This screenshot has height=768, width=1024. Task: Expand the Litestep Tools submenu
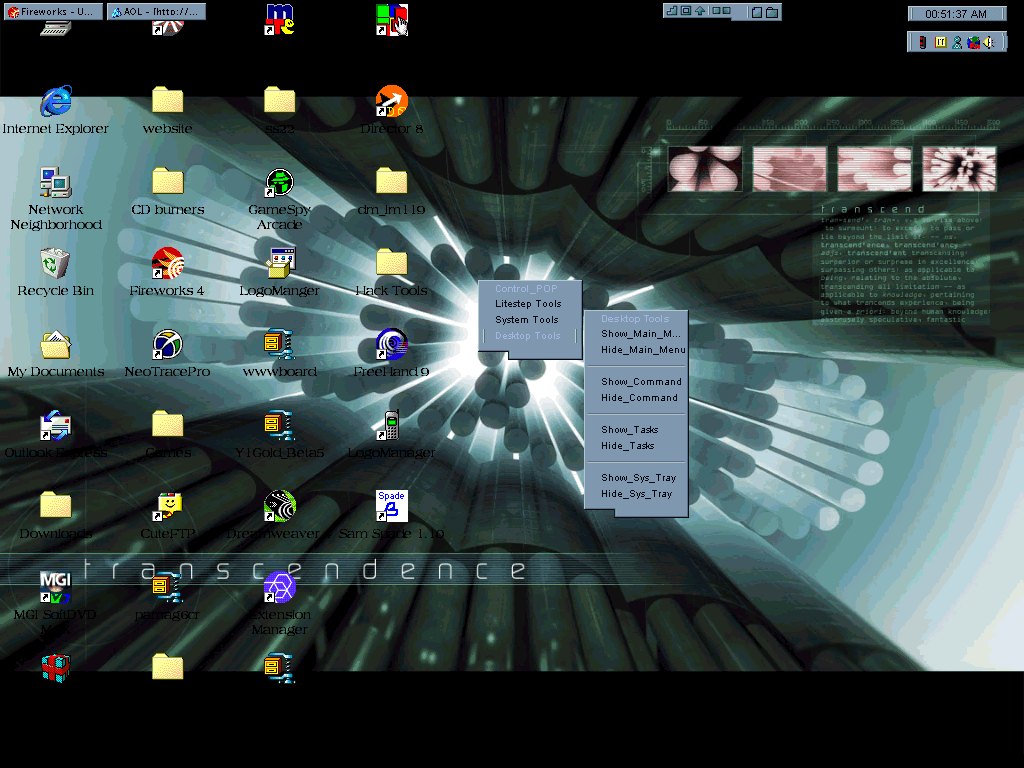click(528, 304)
